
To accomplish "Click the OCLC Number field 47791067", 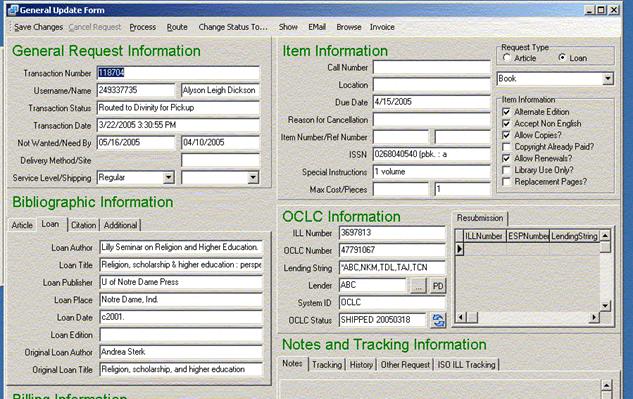I will [x=392, y=250].
